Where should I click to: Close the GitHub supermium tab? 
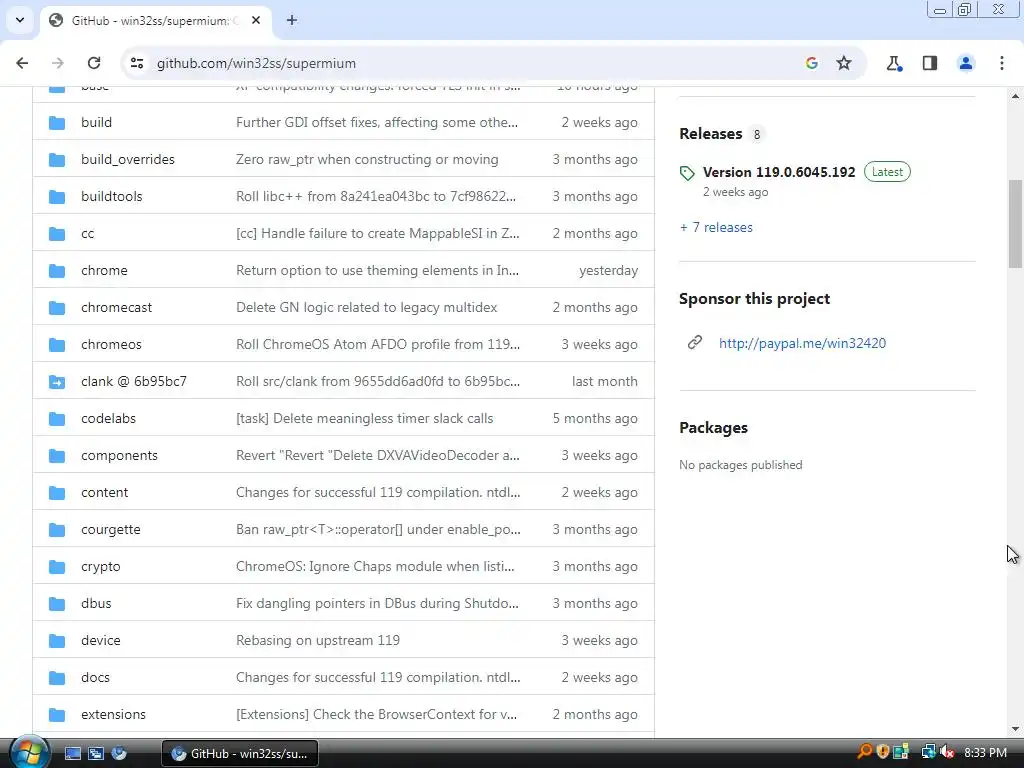point(256,20)
